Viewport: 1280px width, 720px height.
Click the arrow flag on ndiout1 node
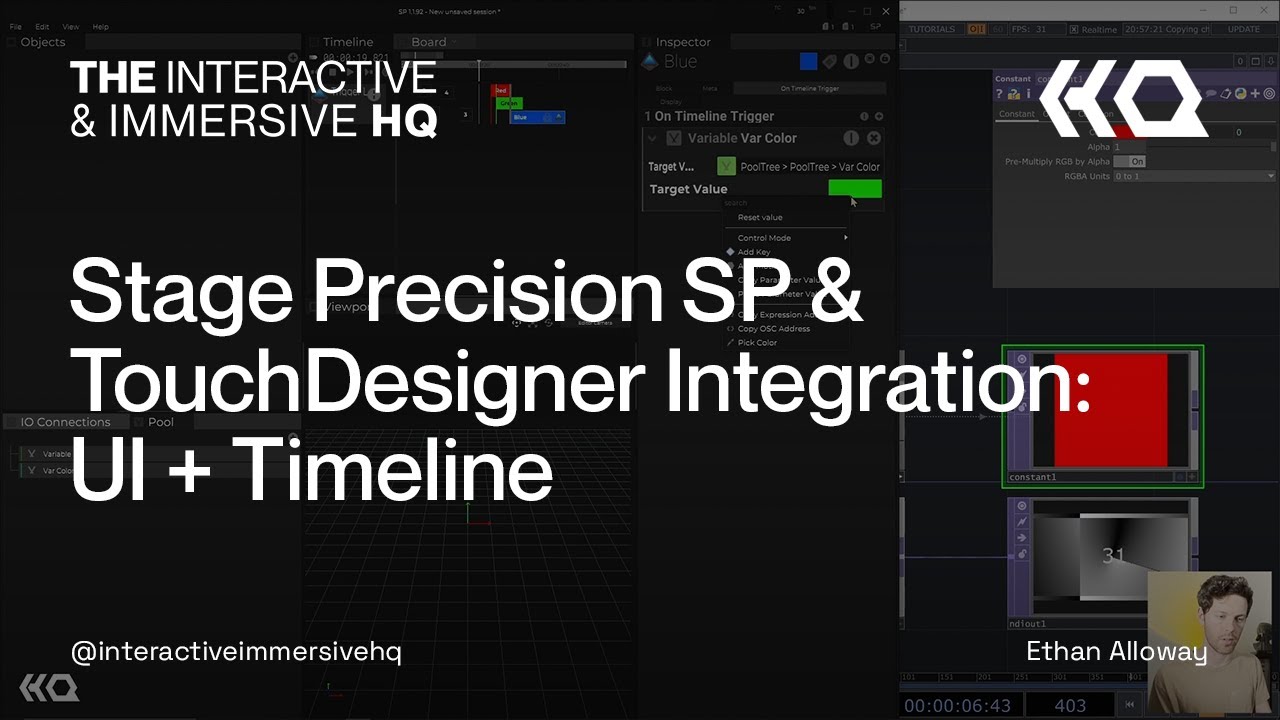pos(1022,537)
